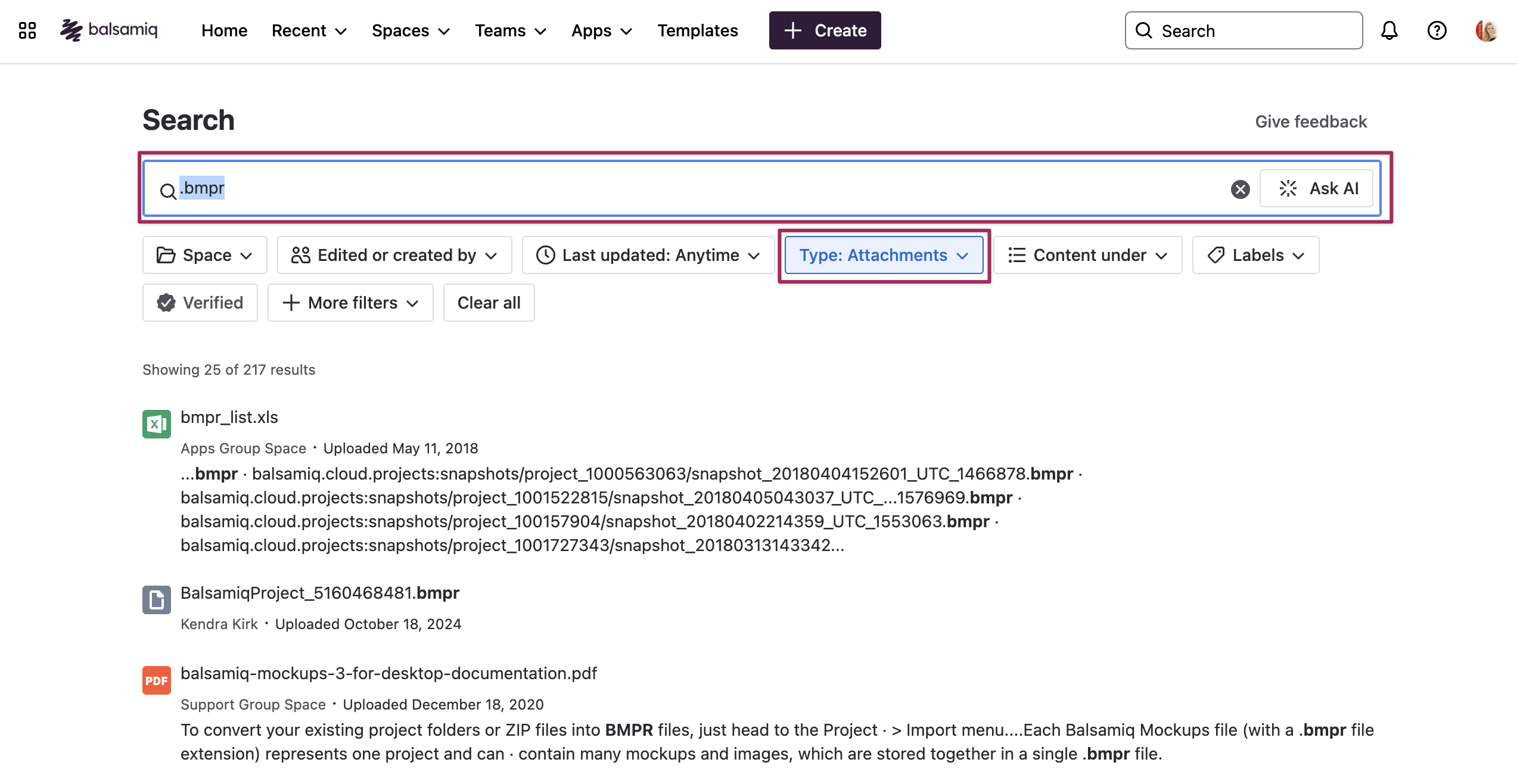
Task: Go to Templates in top navigation
Action: click(x=697, y=30)
